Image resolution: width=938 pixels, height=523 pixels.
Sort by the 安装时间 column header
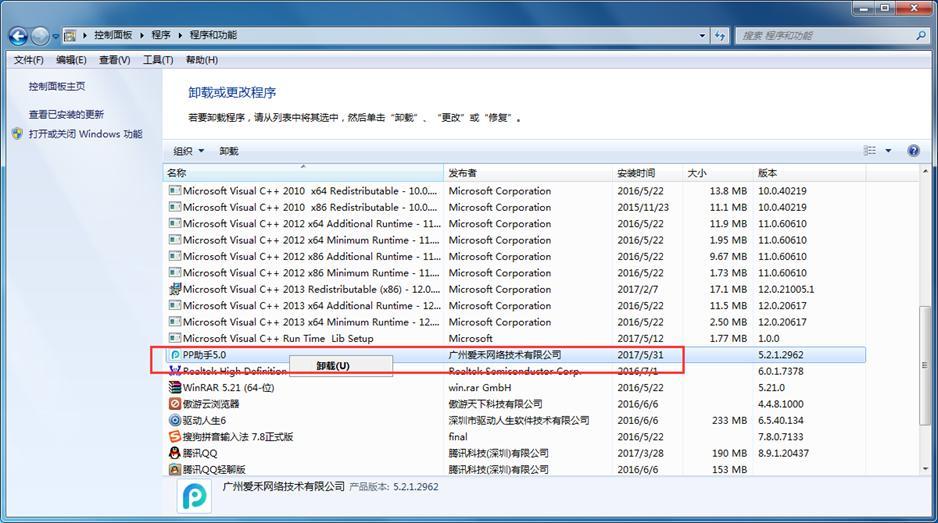coord(648,172)
